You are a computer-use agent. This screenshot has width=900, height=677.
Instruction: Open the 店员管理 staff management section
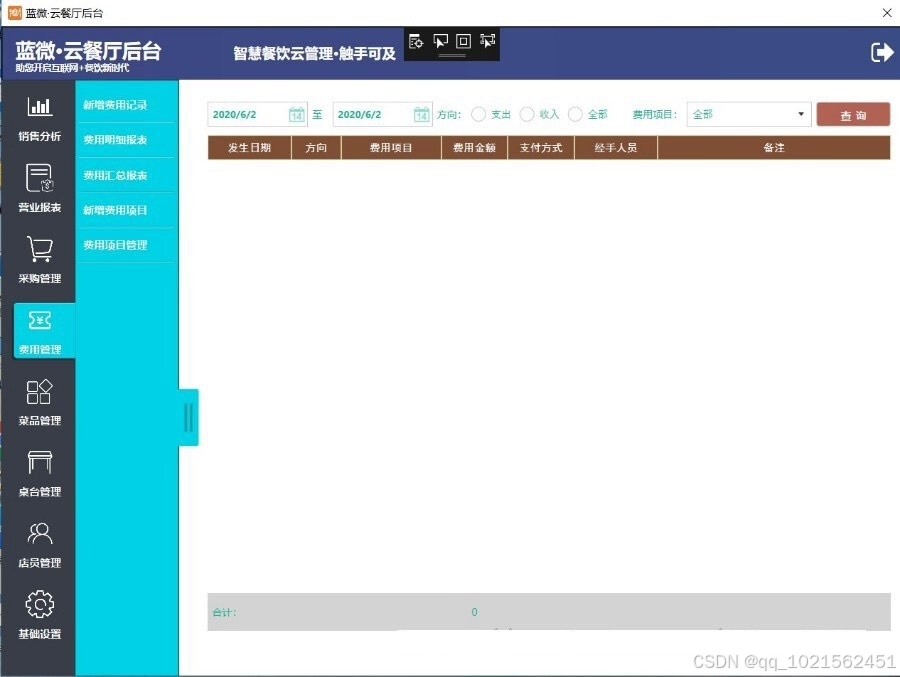pyautogui.click(x=39, y=544)
